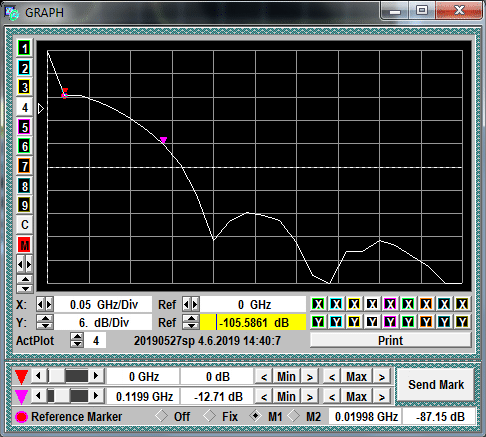Change ActPlot number stepper
Screen dimensions: 486x437
(77, 340)
